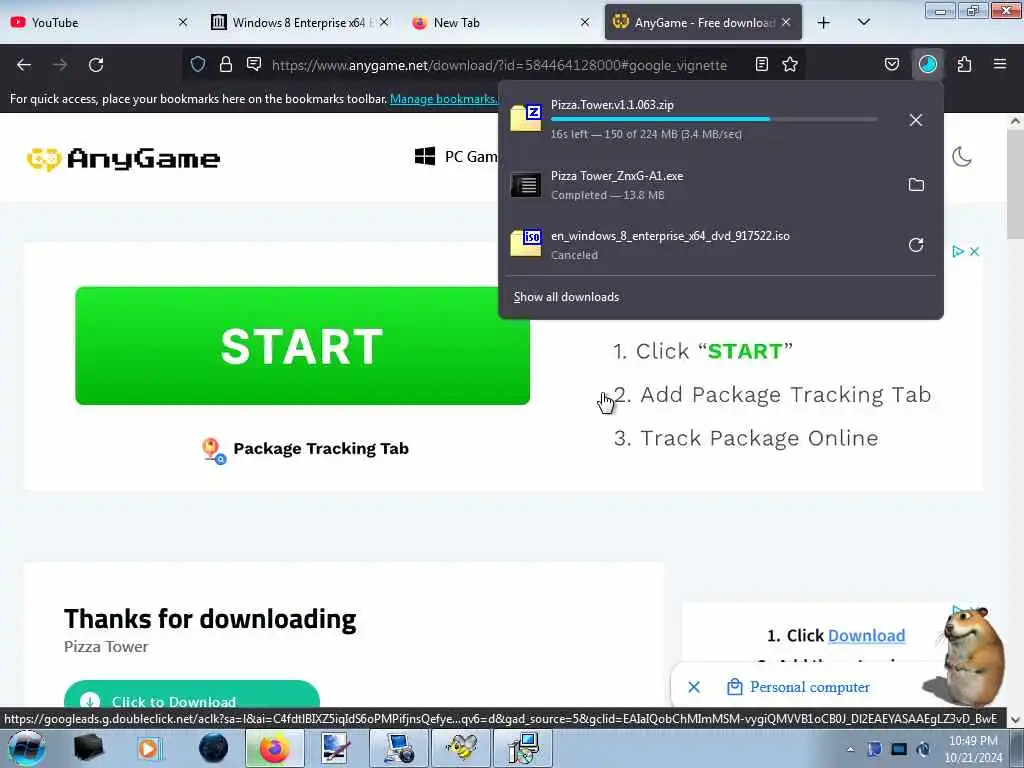1024x768 pixels.
Task: Click the Click to Download button
Action: [x=191, y=695]
